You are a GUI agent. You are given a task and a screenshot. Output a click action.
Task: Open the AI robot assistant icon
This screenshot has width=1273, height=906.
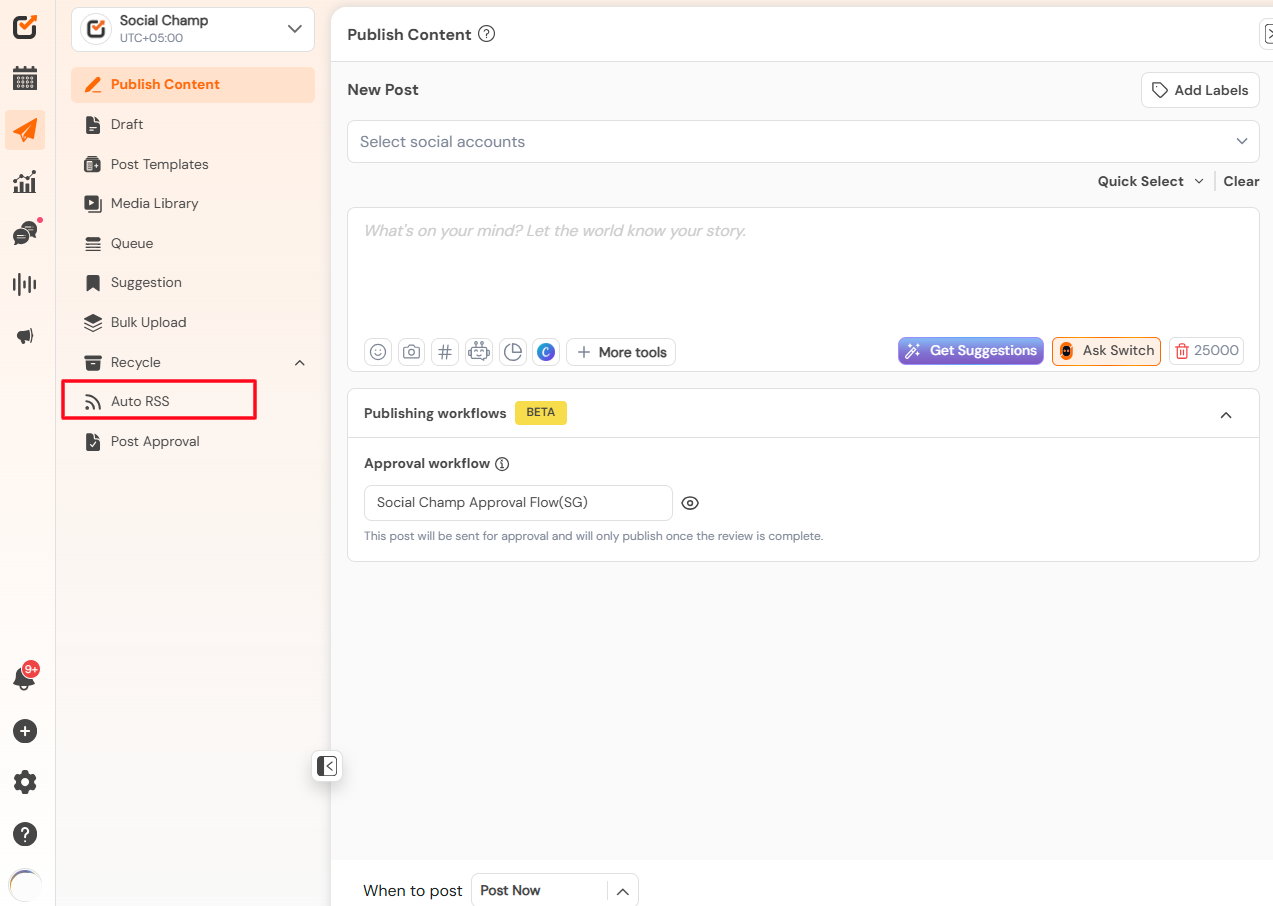tap(479, 352)
